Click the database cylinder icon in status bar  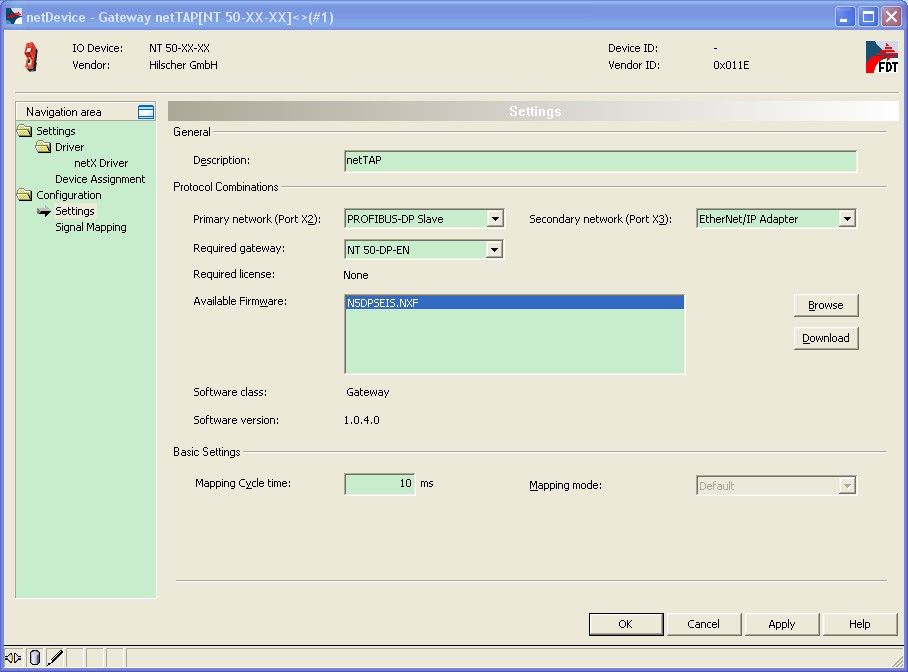click(x=35, y=658)
